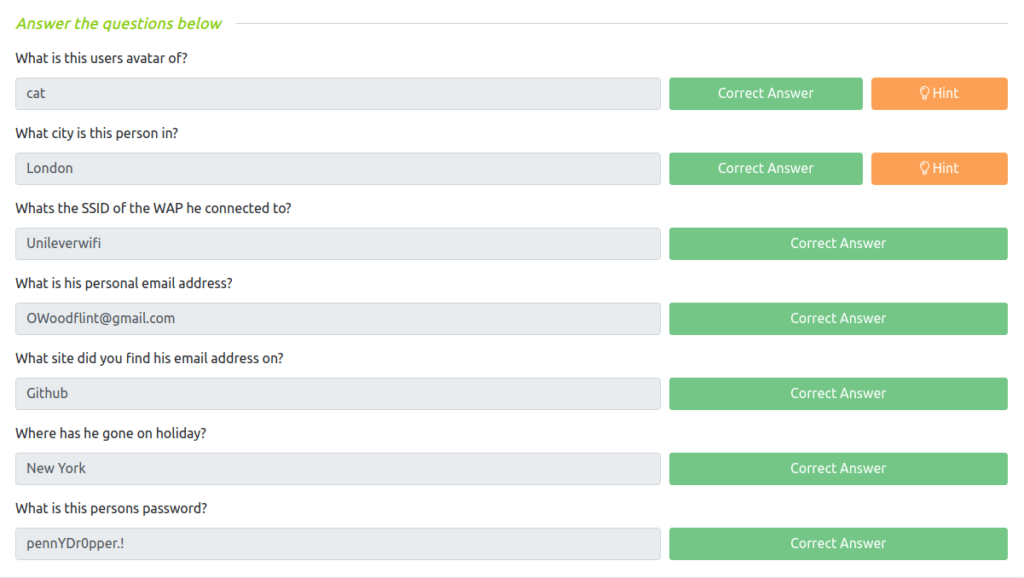Click Correct Answer beside Github
This screenshot has height=578, width=1024.
pyautogui.click(x=838, y=394)
